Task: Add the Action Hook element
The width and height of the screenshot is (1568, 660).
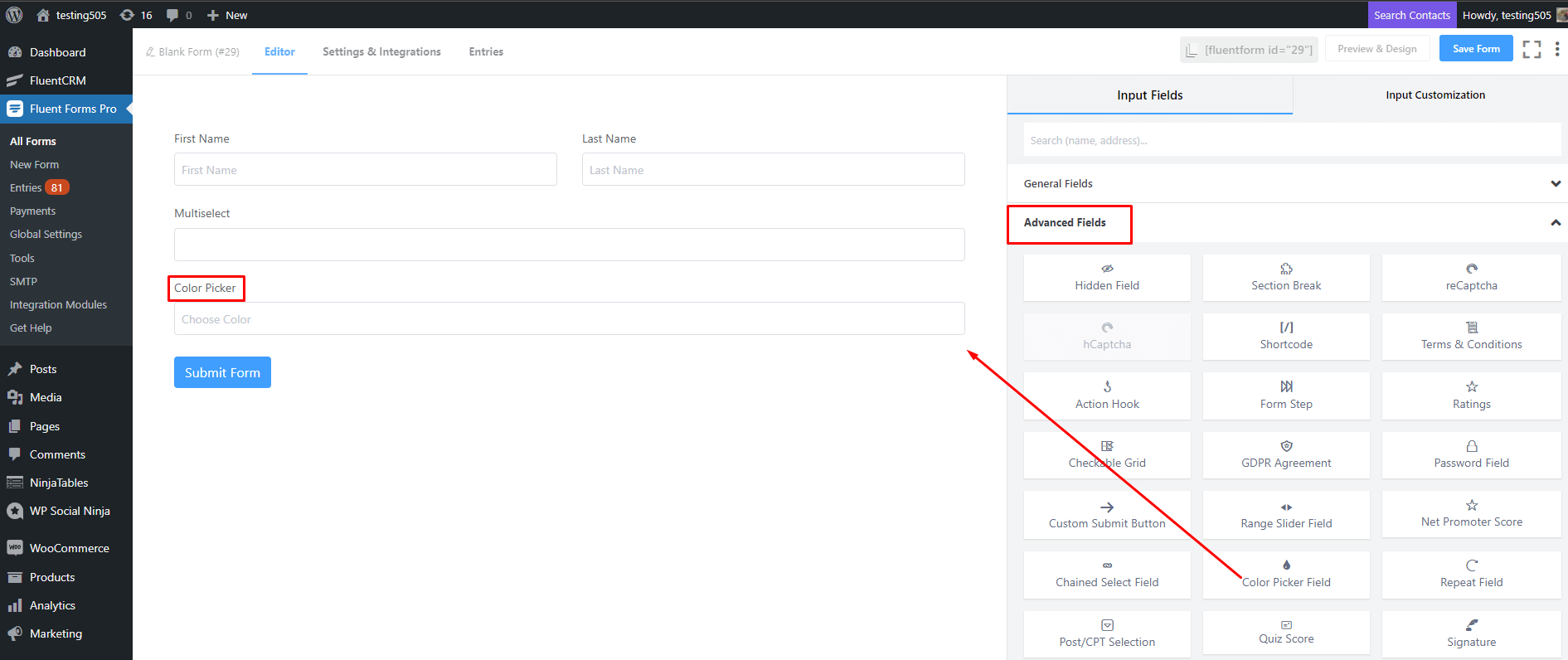Action: click(x=1107, y=396)
